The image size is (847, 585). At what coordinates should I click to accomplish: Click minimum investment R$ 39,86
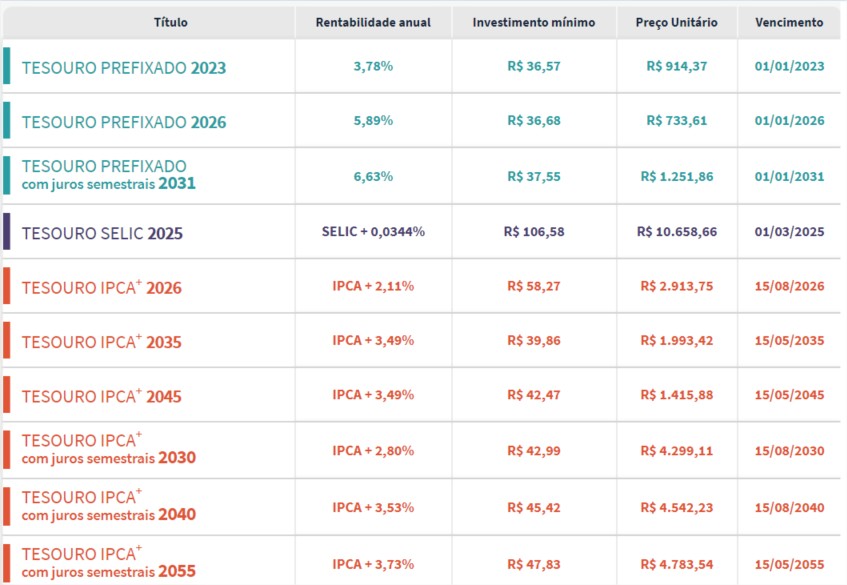point(534,340)
